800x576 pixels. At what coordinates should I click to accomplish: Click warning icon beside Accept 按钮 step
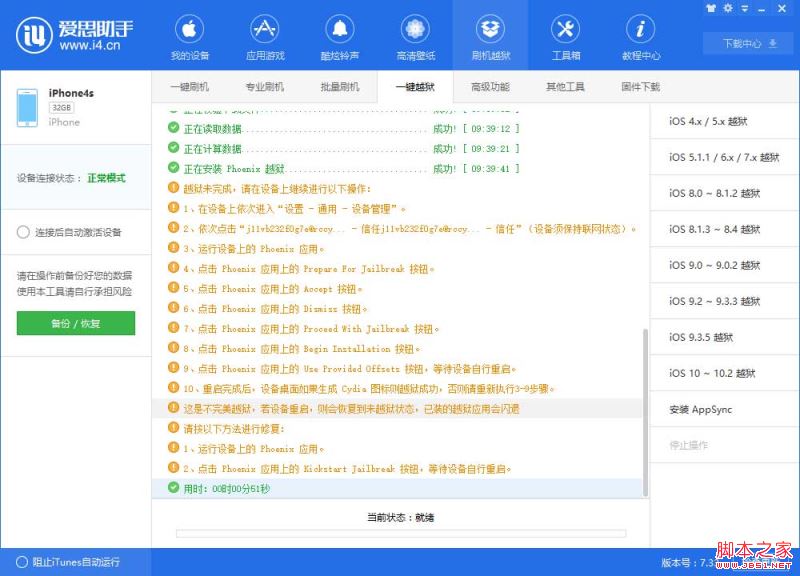point(173,287)
